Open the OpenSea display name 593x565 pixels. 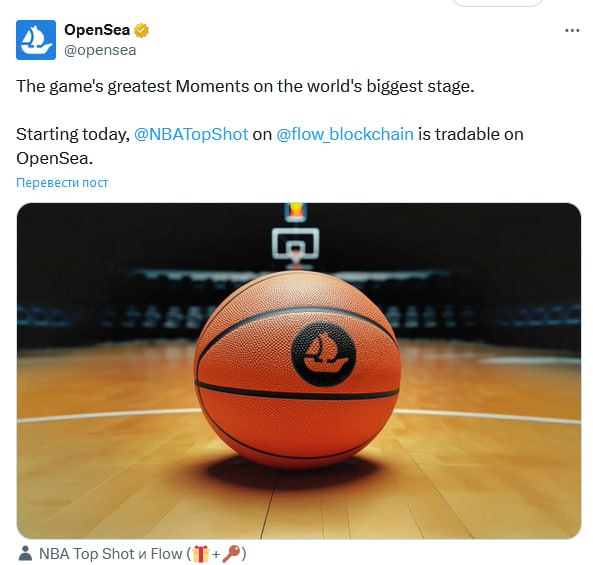click(x=97, y=30)
